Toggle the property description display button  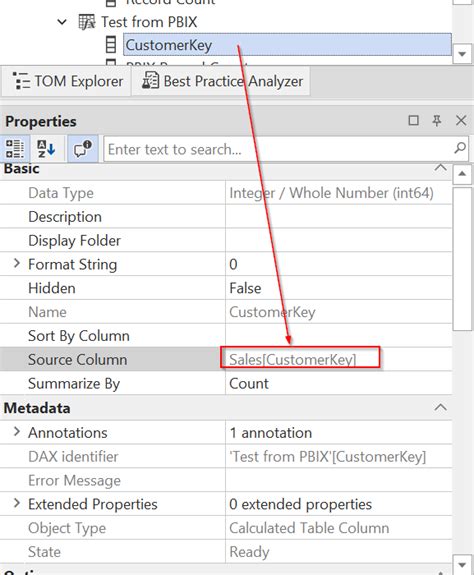click(82, 149)
